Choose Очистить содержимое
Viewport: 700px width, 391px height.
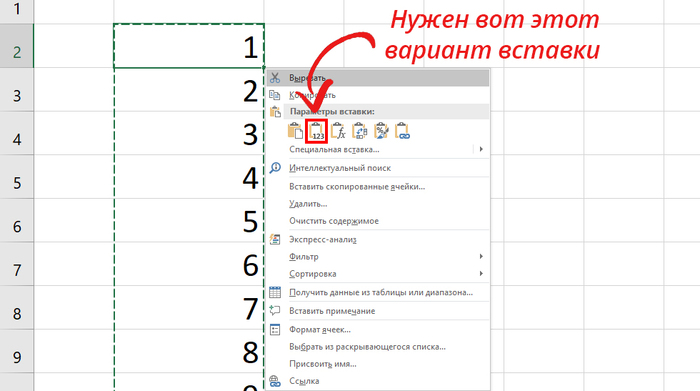pyautogui.click(x=378, y=221)
